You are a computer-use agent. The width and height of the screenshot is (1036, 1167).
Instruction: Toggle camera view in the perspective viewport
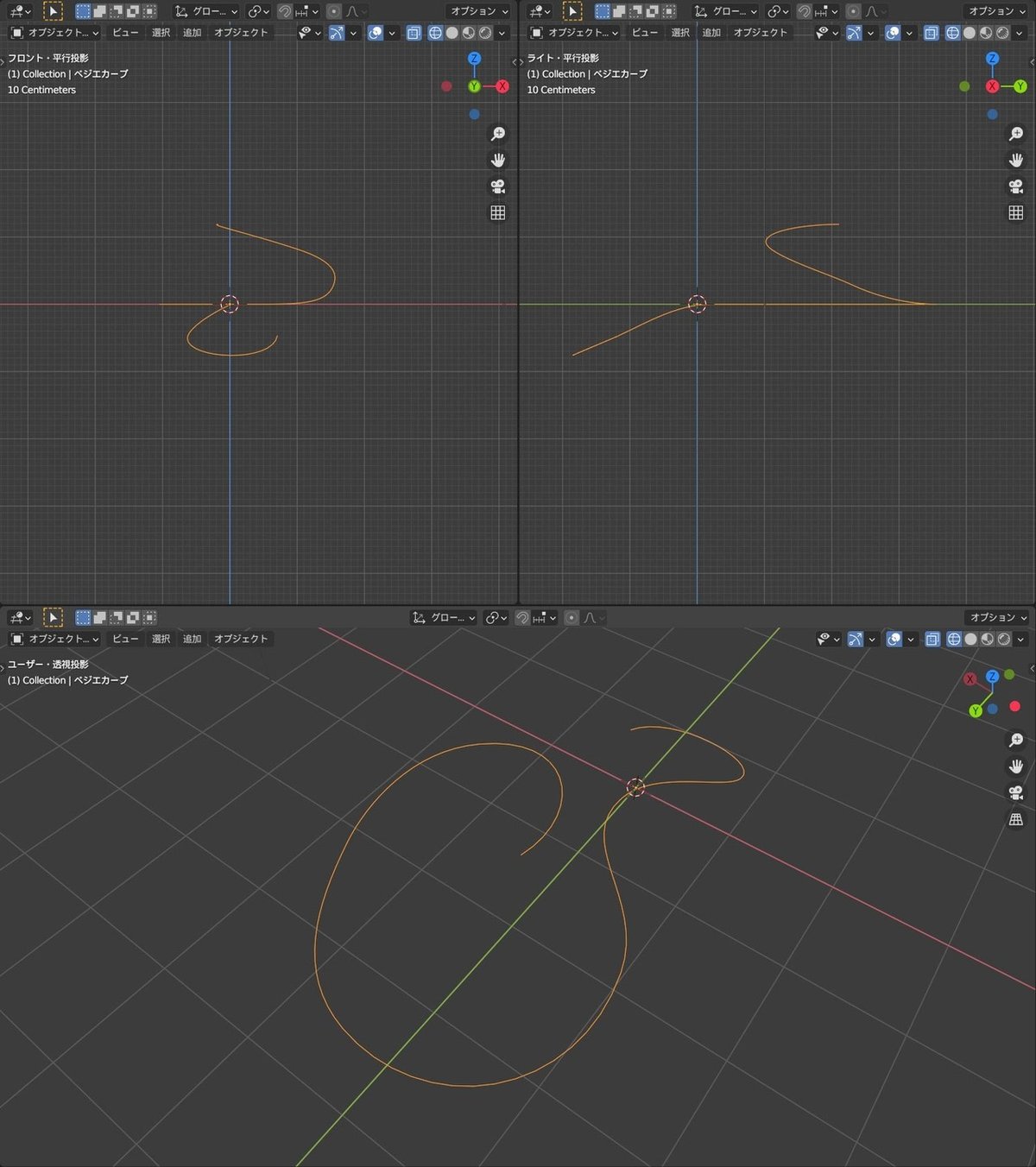1016,792
